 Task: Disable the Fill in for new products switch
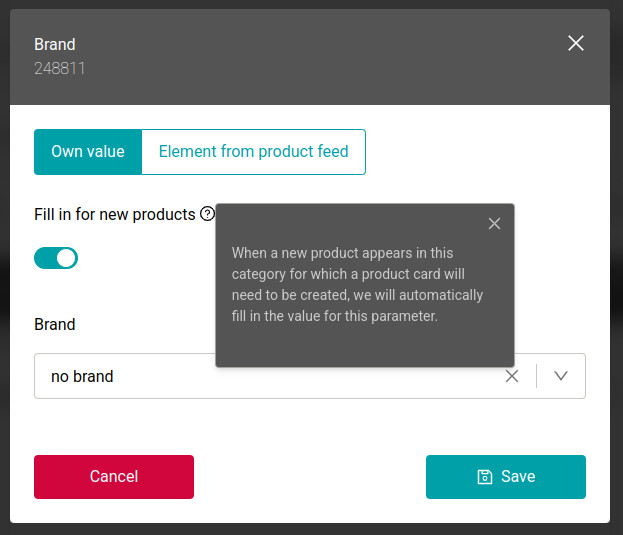click(x=56, y=258)
